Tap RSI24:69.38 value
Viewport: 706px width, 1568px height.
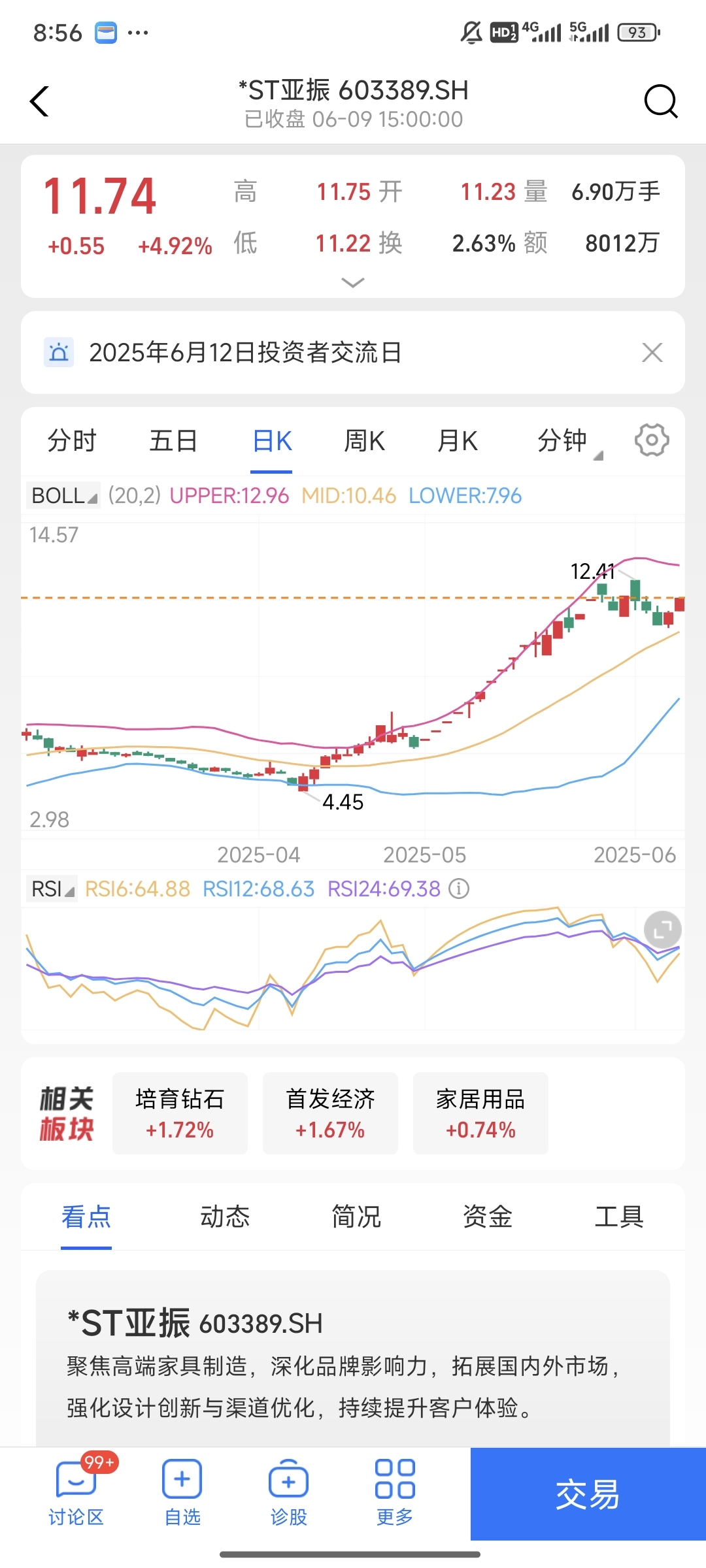(x=384, y=889)
